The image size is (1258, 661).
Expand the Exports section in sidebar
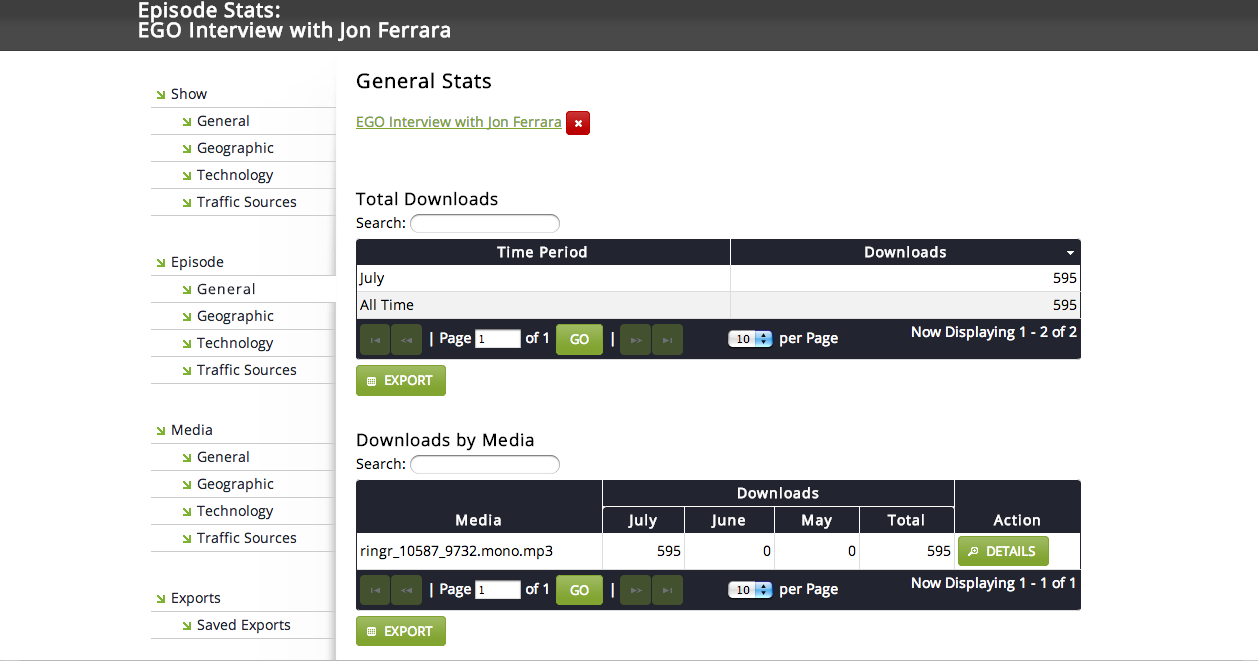[x=195, y=598]
